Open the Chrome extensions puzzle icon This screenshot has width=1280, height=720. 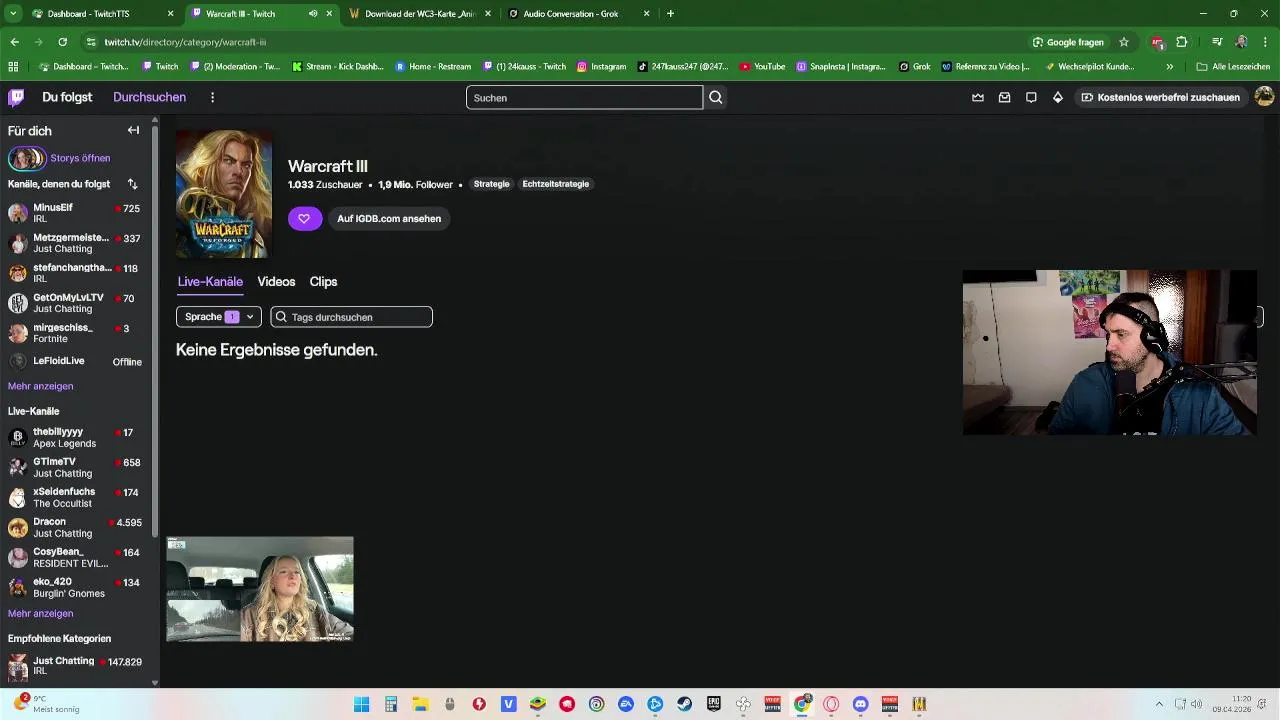[x=1182, y=42]
